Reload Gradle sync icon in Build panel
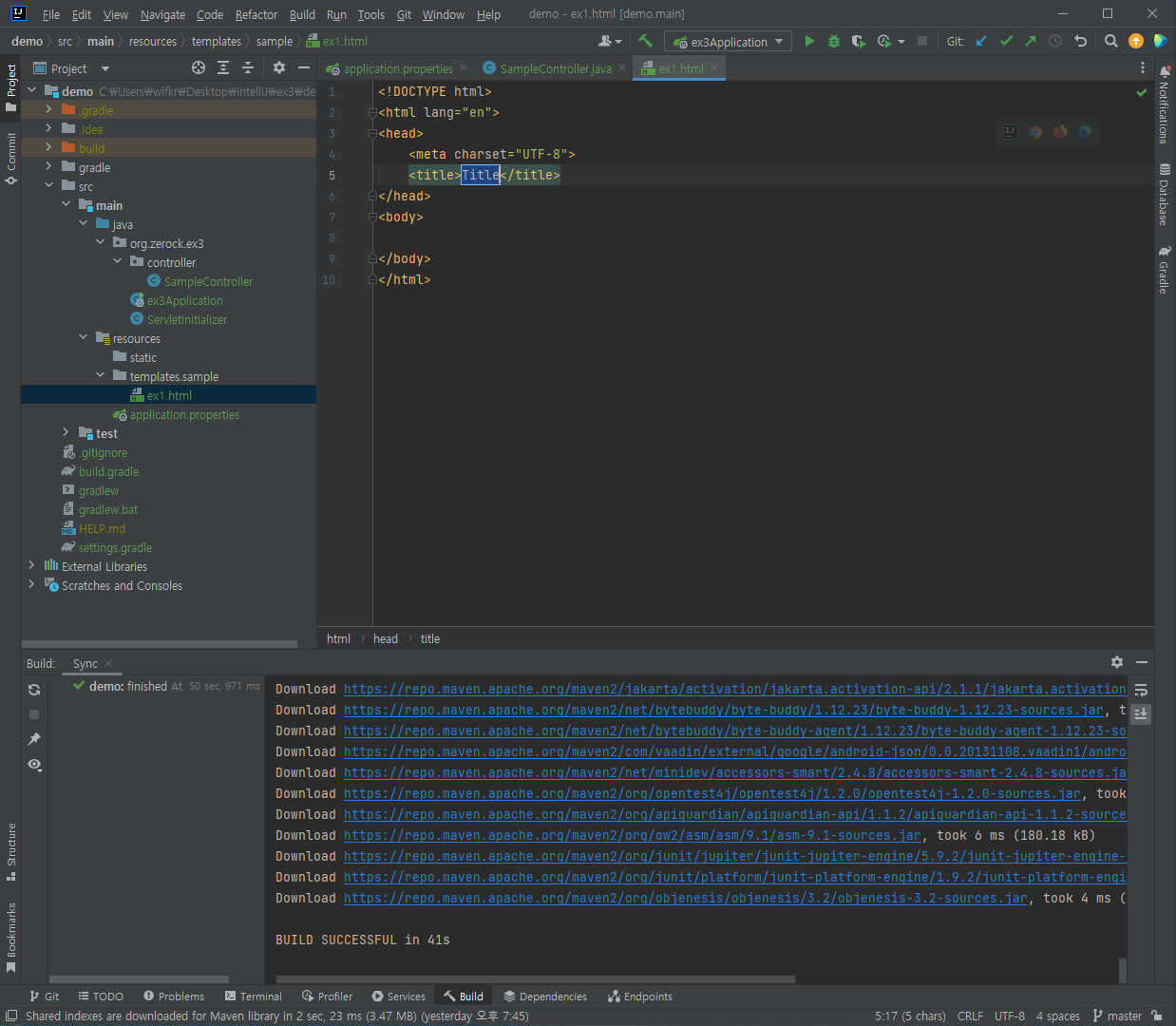Screen dimensions: 1176x1026 tap(34, 690)
